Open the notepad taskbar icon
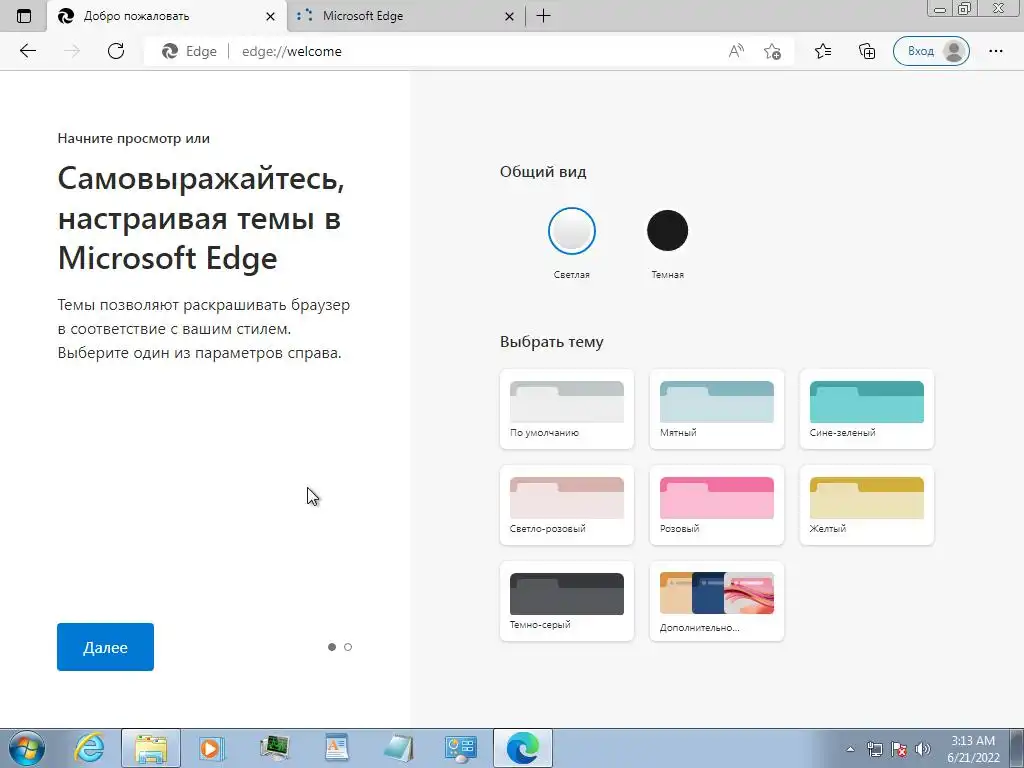1024x768 pixels. coord(398,748)
